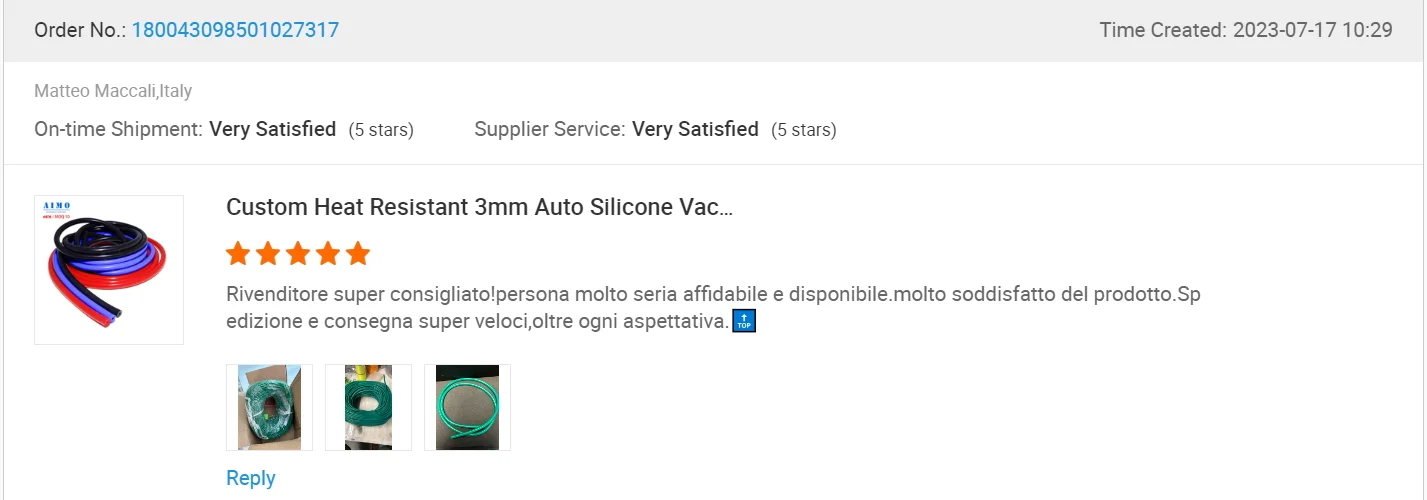View first review photo of hose in box

(269, 407)
